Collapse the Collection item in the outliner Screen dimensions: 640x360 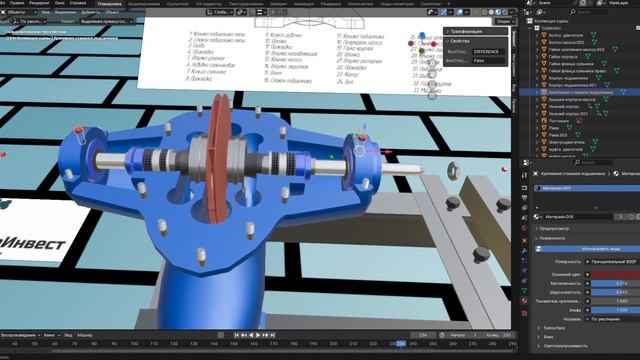(531, 28)
